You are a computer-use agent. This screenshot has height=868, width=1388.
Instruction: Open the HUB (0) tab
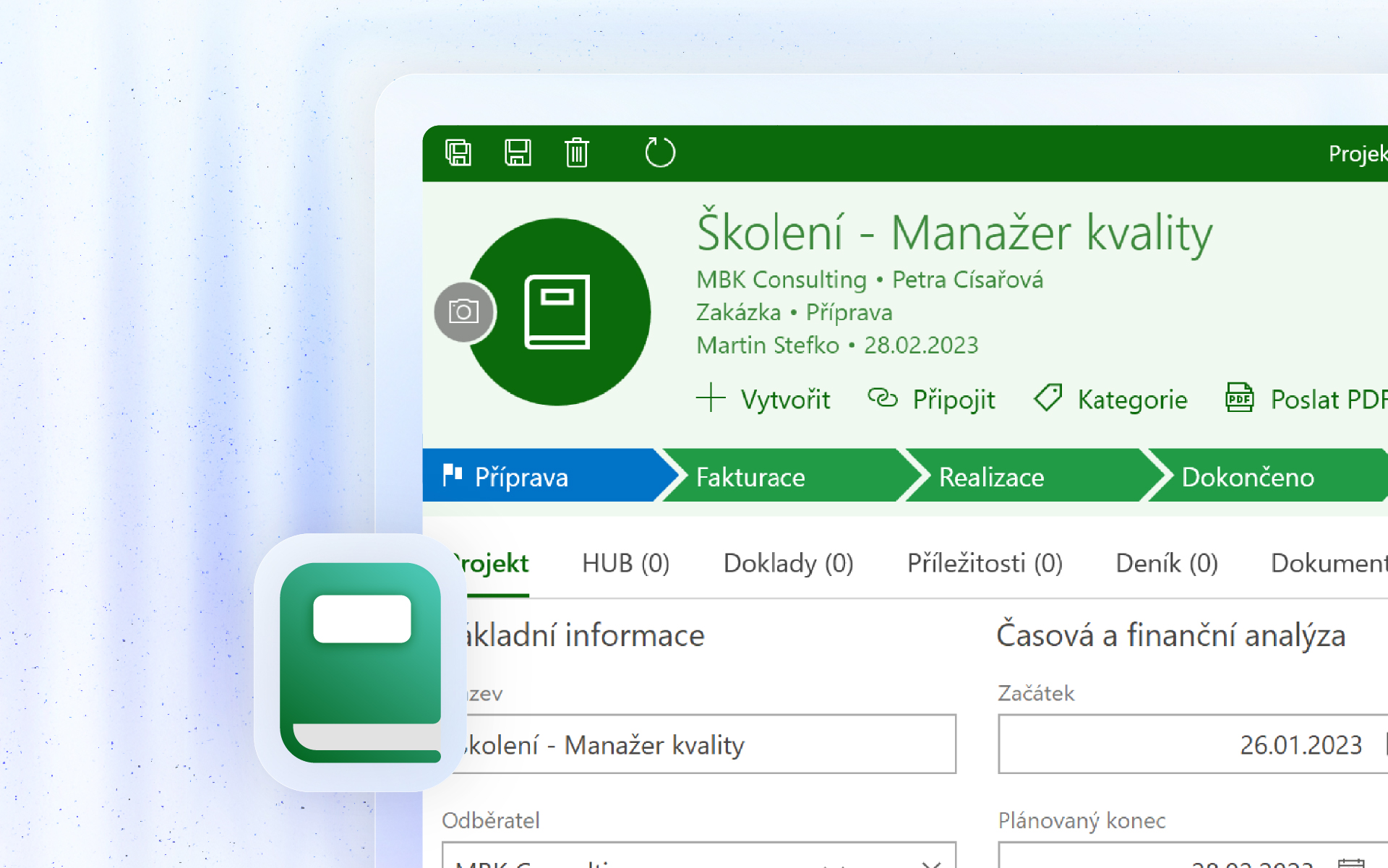pos(625,563)
